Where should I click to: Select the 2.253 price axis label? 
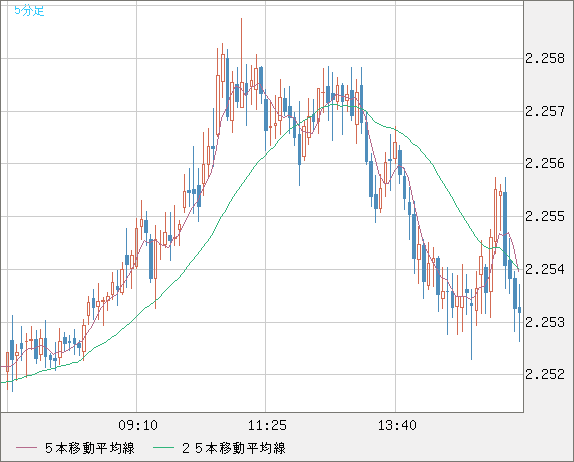(545, 322)
